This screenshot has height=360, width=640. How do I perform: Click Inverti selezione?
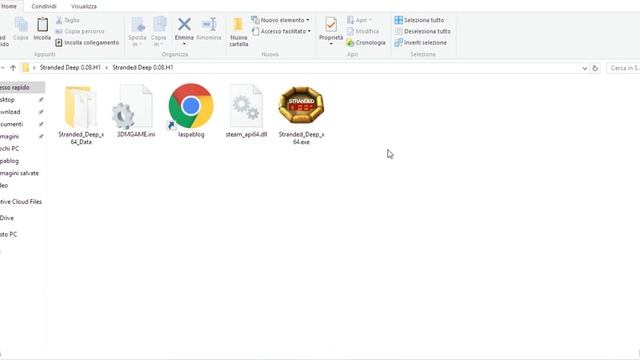pos(421,42)
